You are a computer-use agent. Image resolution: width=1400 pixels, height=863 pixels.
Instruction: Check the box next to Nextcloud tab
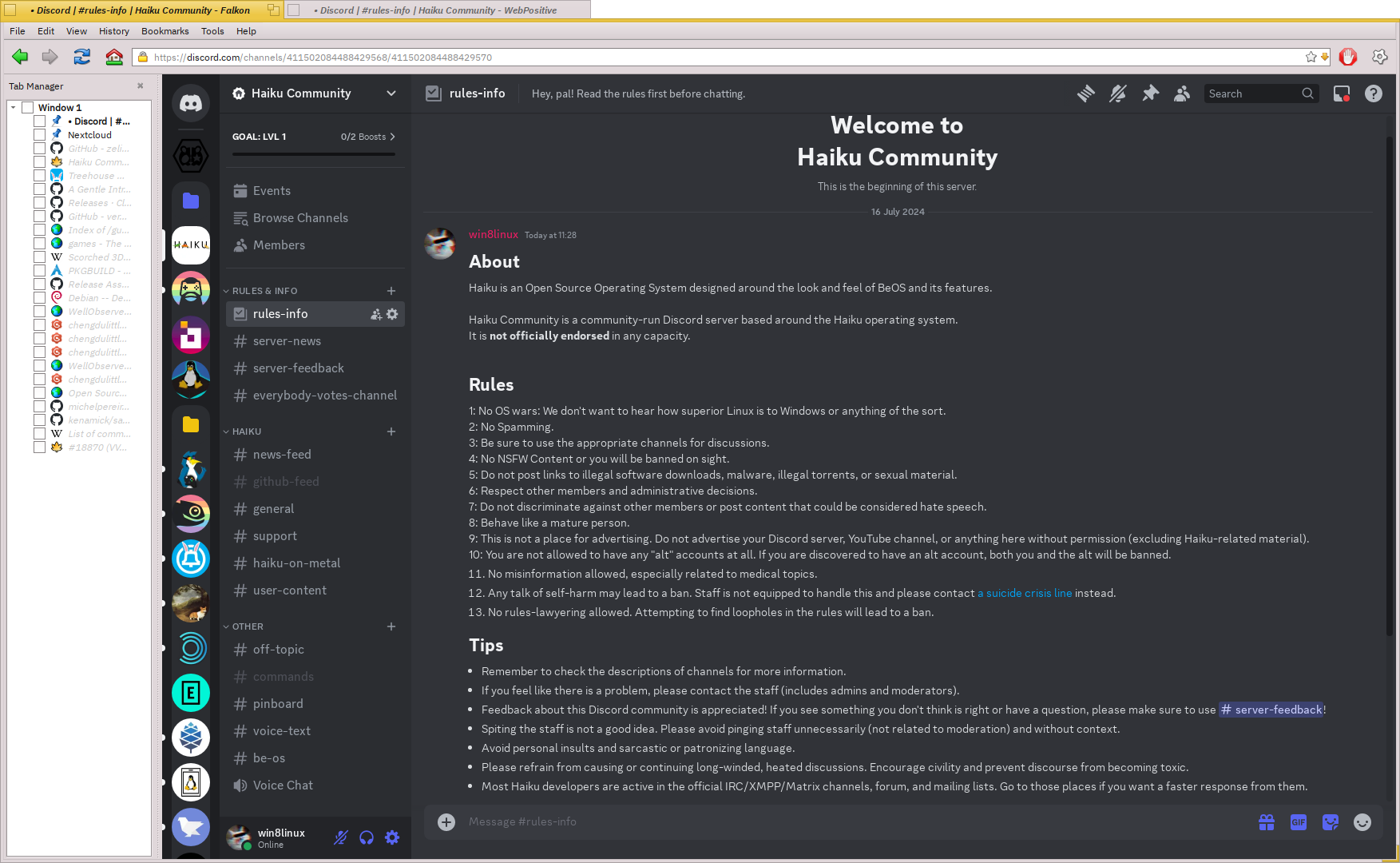(39, 135)
